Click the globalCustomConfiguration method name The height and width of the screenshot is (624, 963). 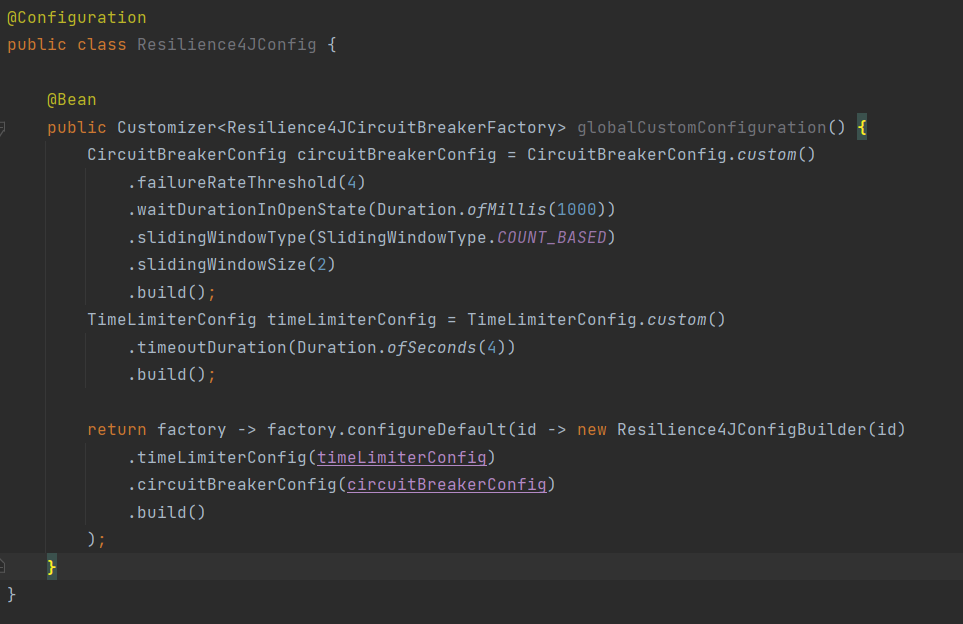coord(701,128)
